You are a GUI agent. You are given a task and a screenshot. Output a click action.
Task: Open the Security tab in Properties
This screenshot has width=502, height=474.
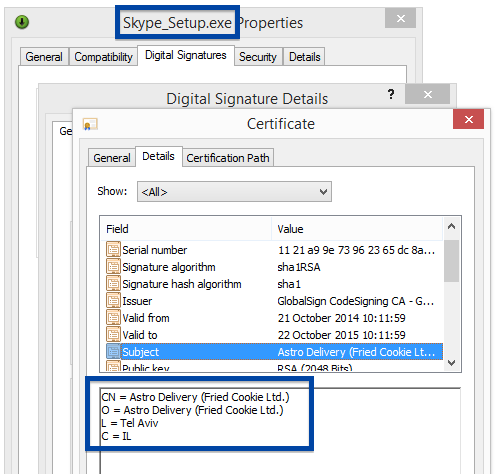point(258,57)
